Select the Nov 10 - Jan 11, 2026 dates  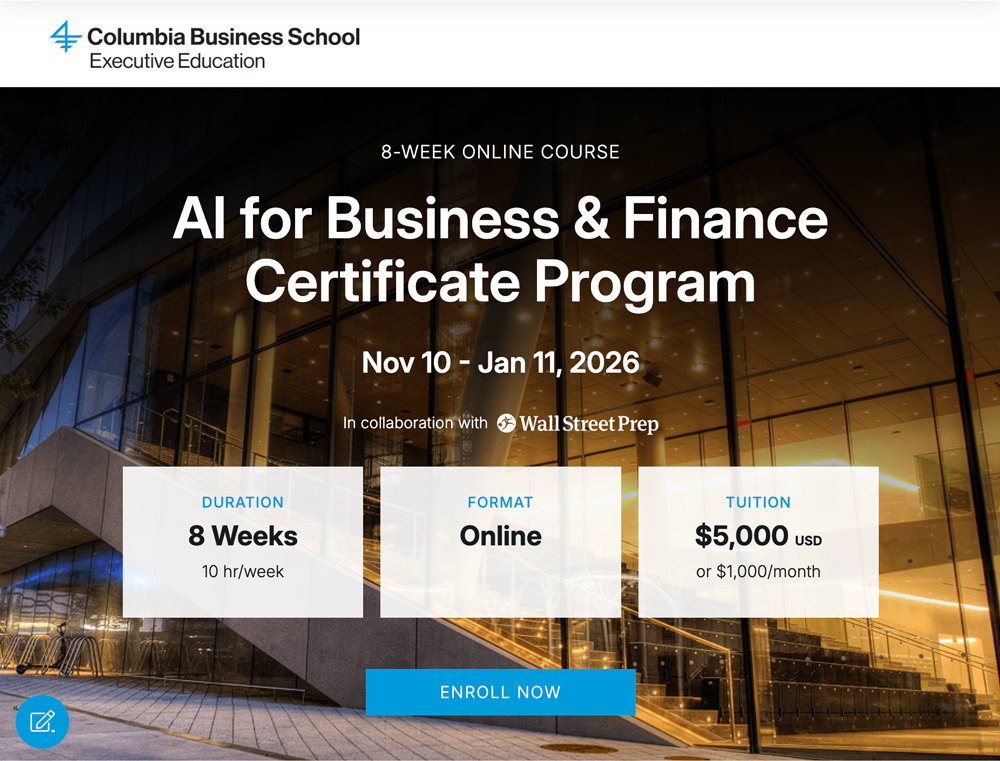(x=500, y=362)
